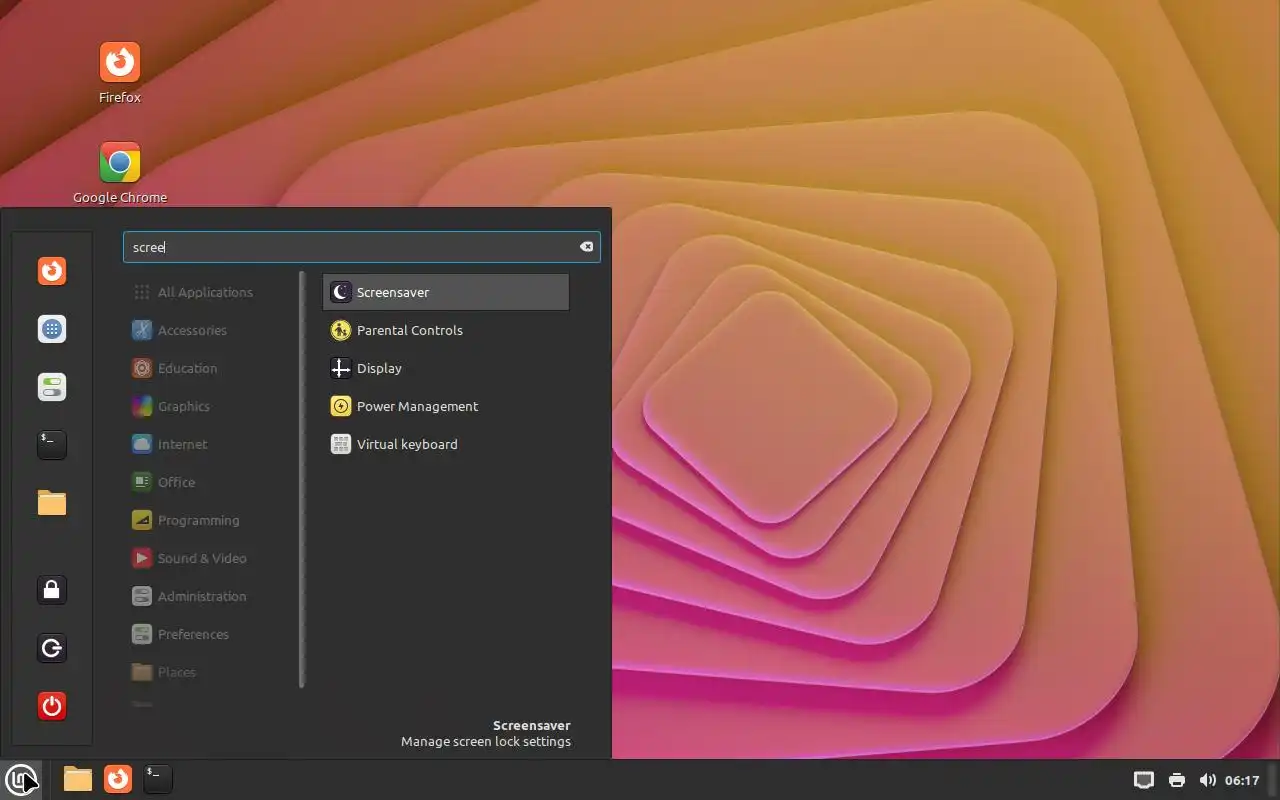Launch Terminal from the menu favorites sidebar
This screenshot has height=800, width=1280.
pos(52,445)
